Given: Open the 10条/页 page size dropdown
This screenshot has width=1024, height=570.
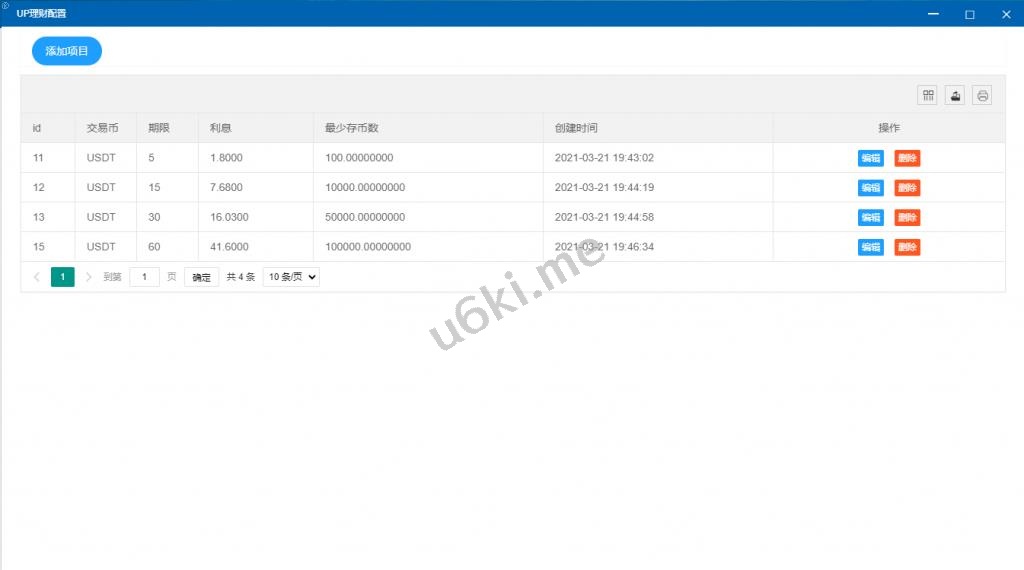Looking at the screenshot, I should click(x=291, y=277).
